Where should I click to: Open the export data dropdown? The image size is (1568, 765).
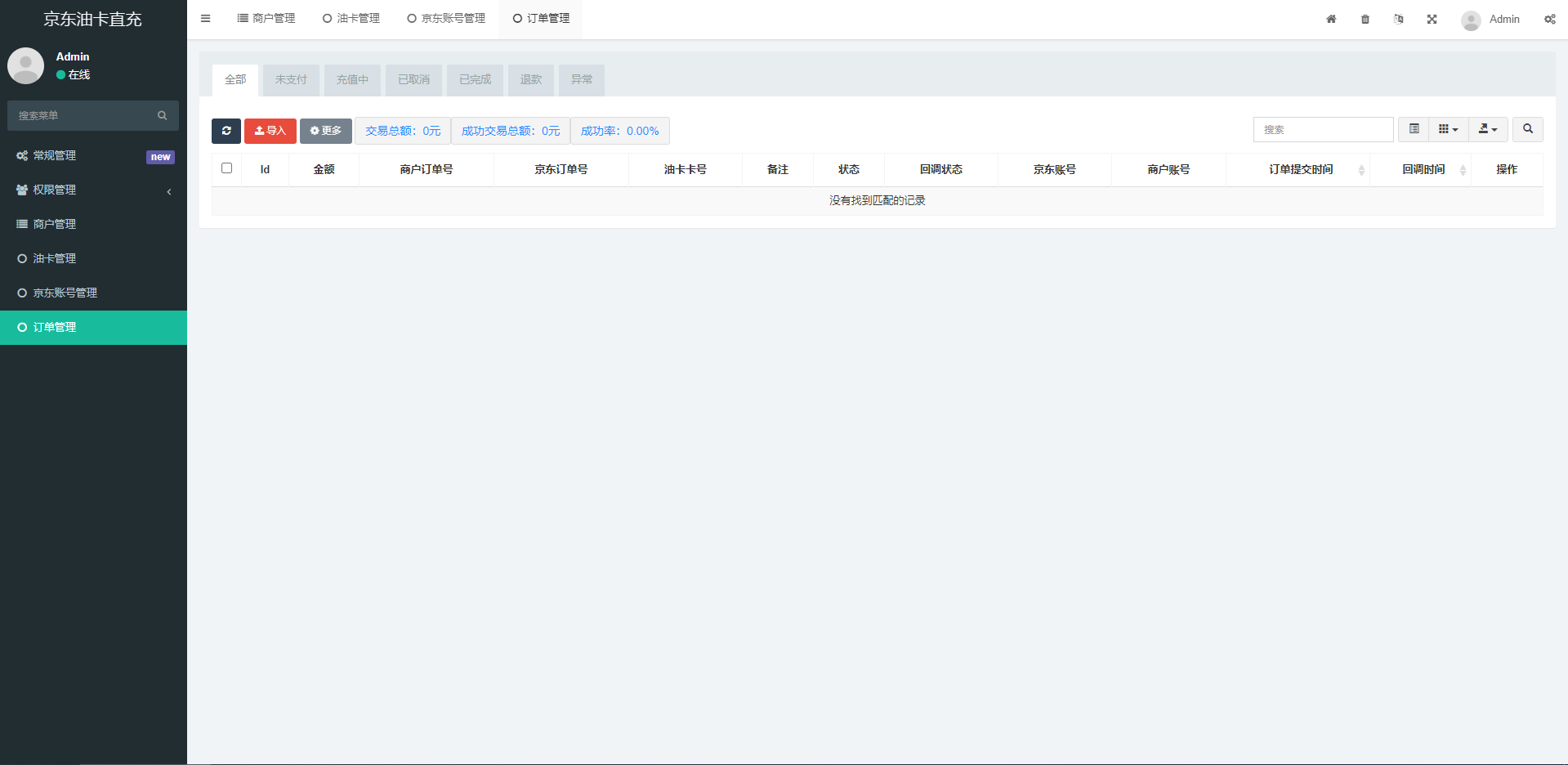click(1487, 129)
